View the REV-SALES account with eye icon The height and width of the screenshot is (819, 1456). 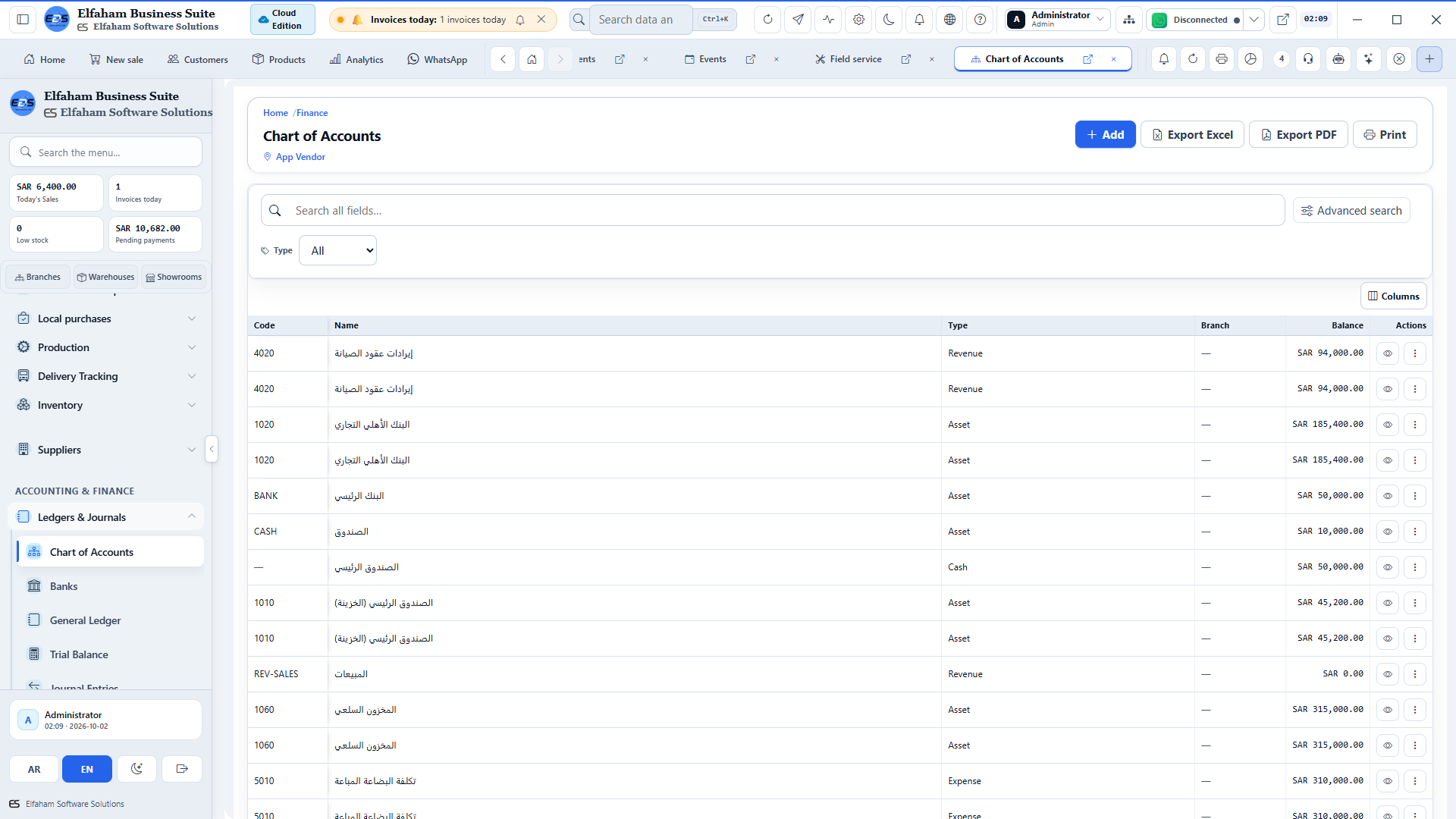coord(1387,674)
